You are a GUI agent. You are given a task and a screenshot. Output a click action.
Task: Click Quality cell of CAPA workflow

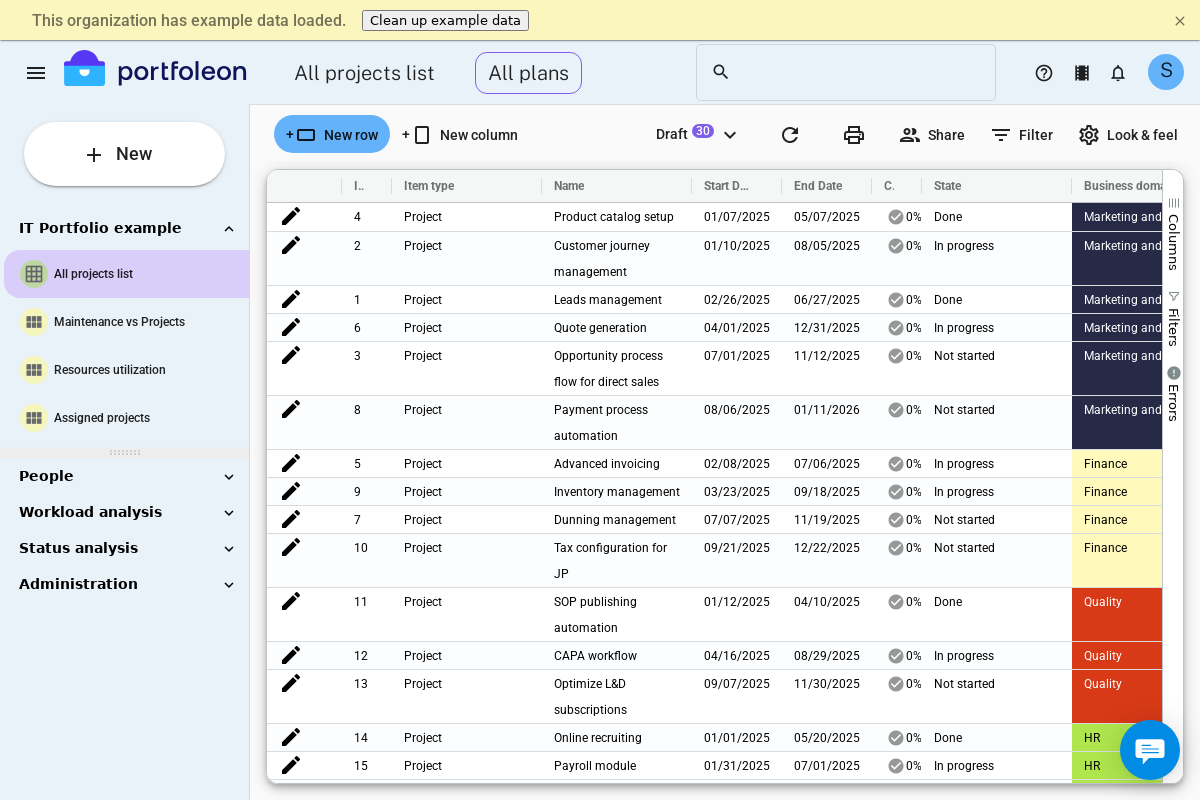[1117, 656]
